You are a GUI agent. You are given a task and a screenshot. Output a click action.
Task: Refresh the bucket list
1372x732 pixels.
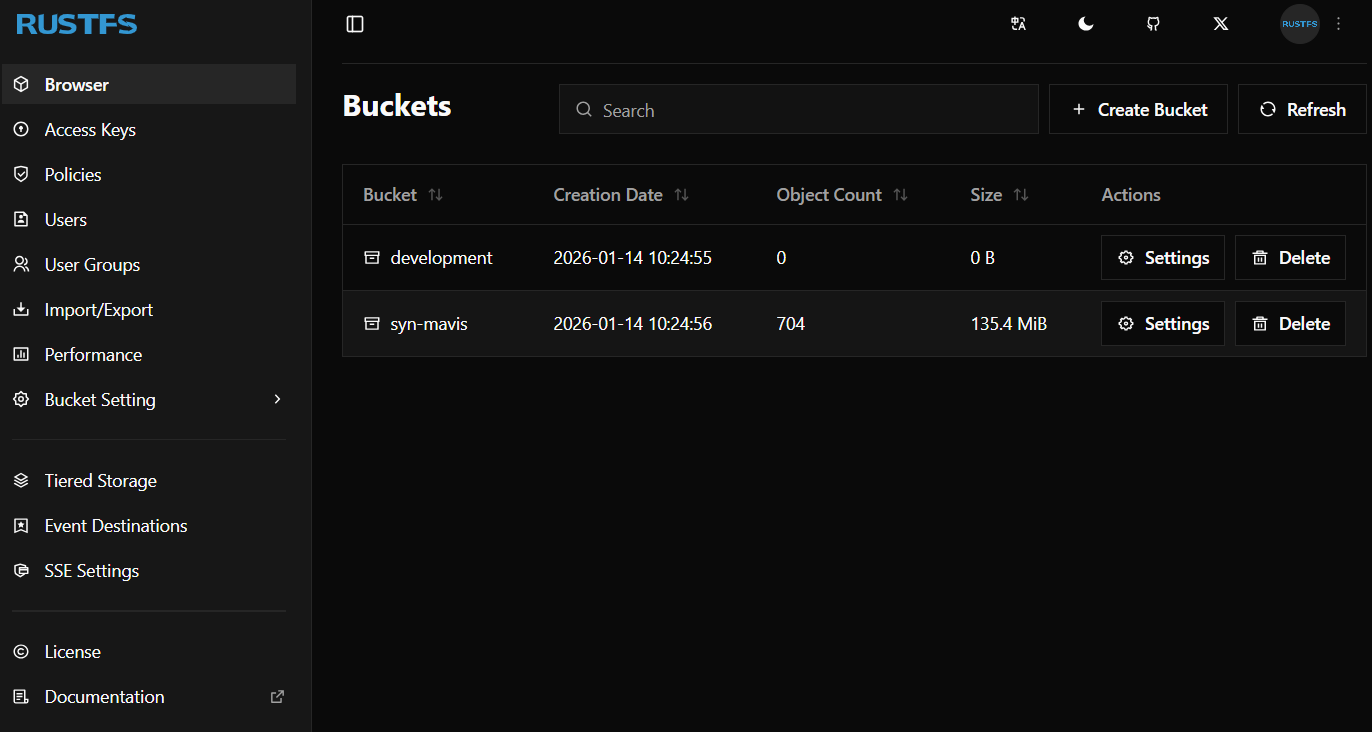(1302, 108)
